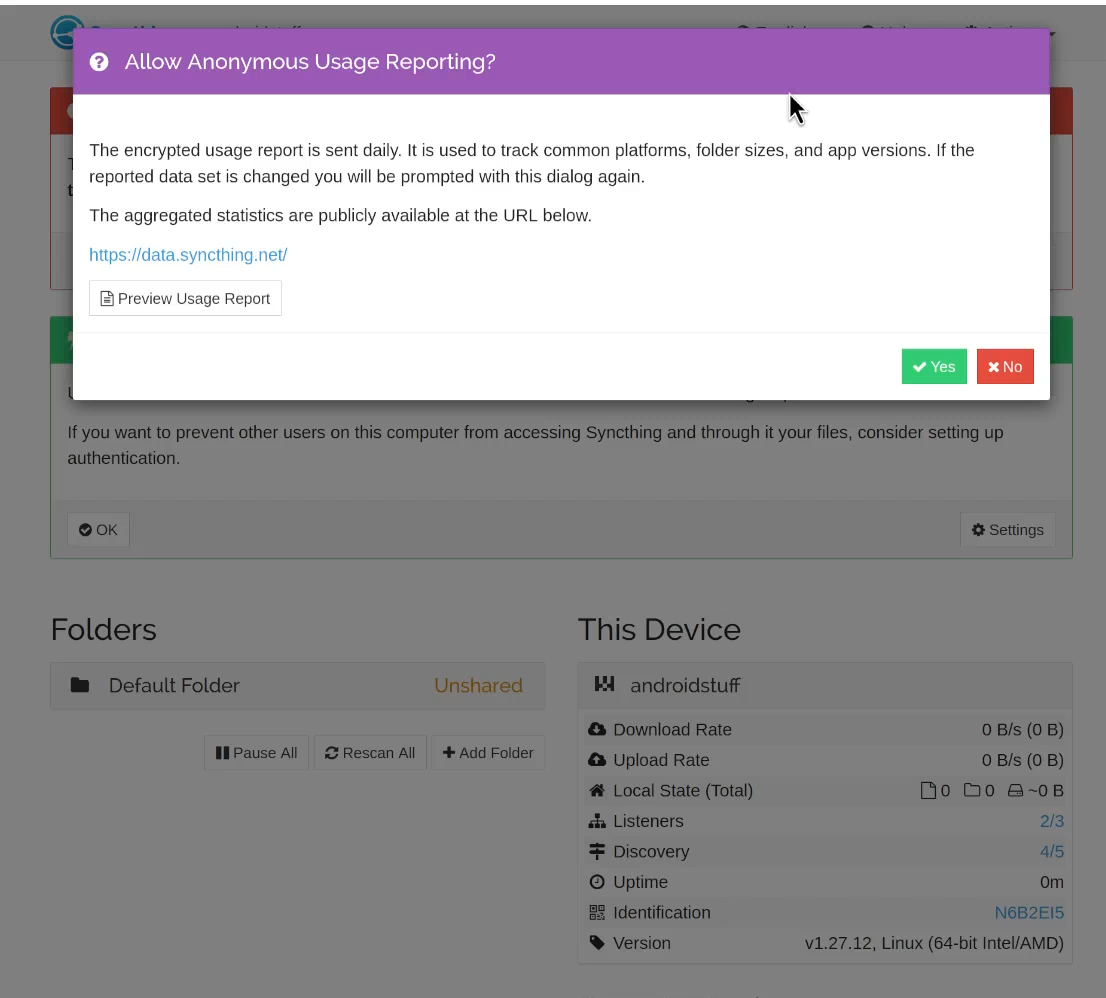Click the Local State file count icon

coord(928,791)
